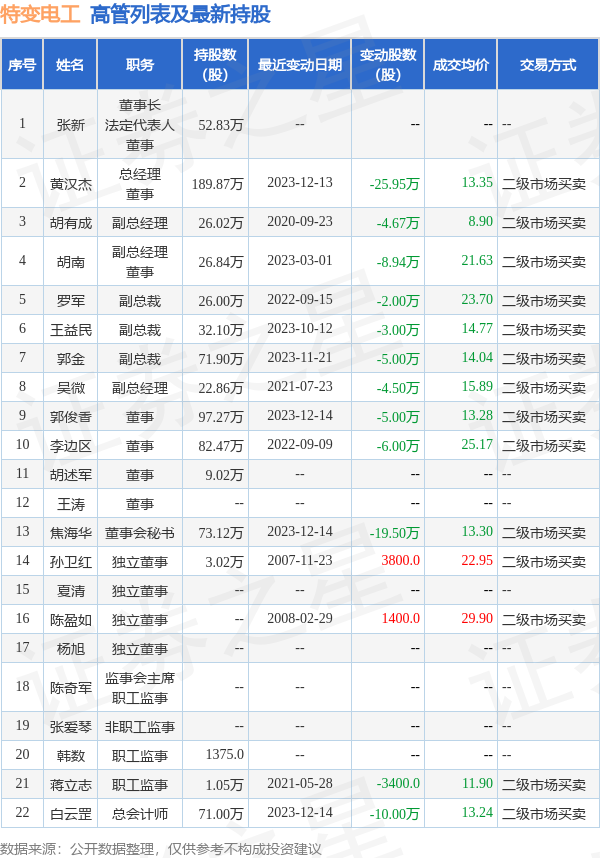Screen dimensions: 600x858
Task: Select the name 焦海华
Action: [71, 532]
